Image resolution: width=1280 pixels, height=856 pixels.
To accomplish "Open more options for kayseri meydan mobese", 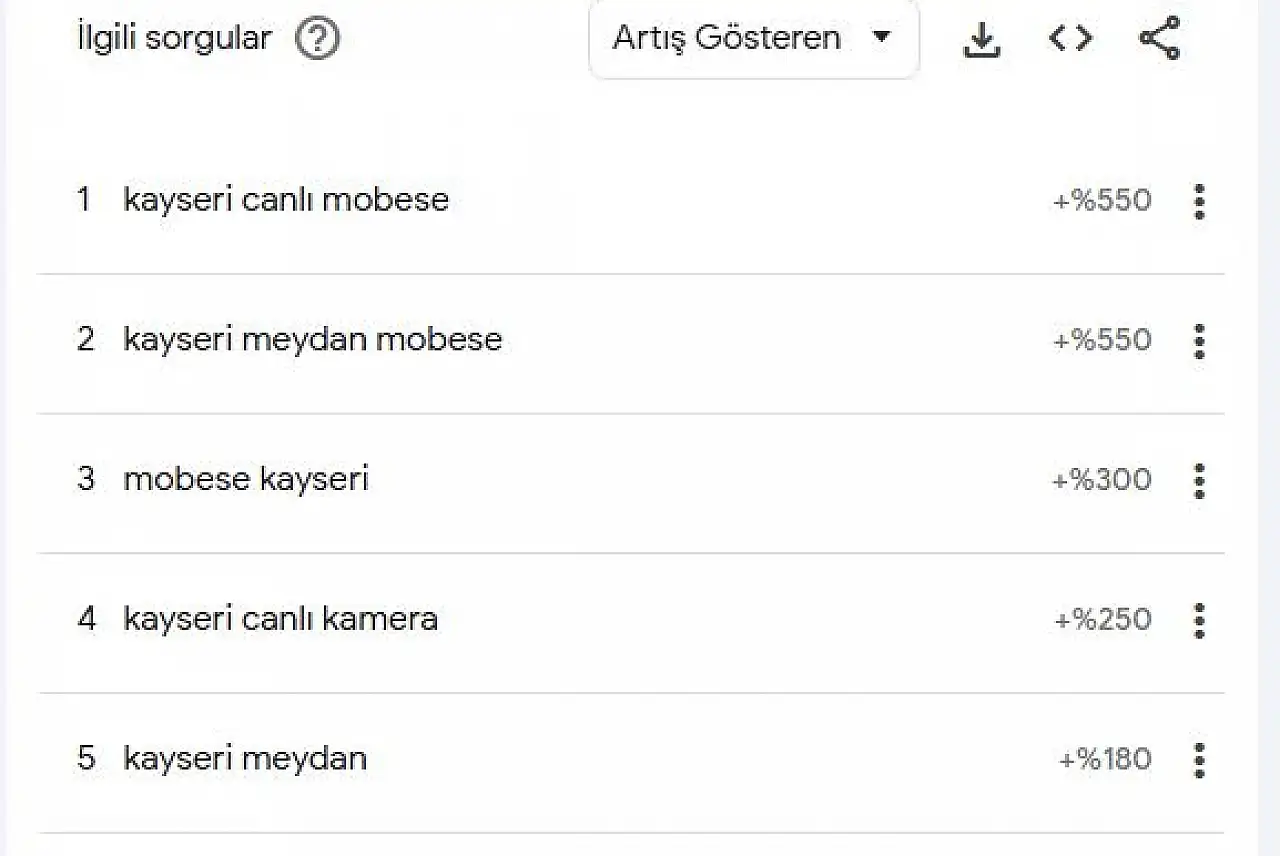I will (x=1200, y=341).
